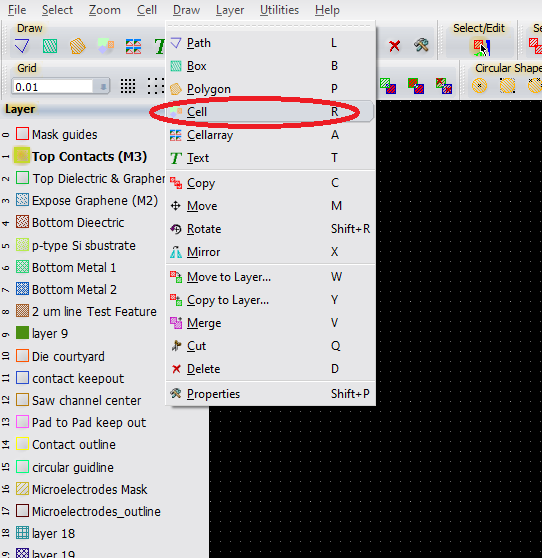Screen dimensions: 542x558
Task: Pick the green layer 9 color swatch
Action: pos(22,333)
